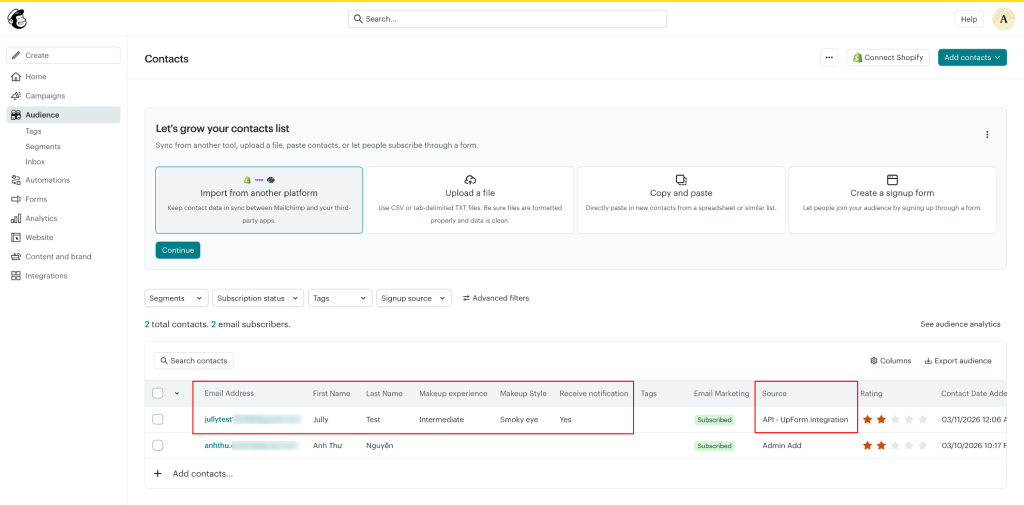Click the Columns gear icon
Screen dimensions: 1024x505
coord(874,361)
